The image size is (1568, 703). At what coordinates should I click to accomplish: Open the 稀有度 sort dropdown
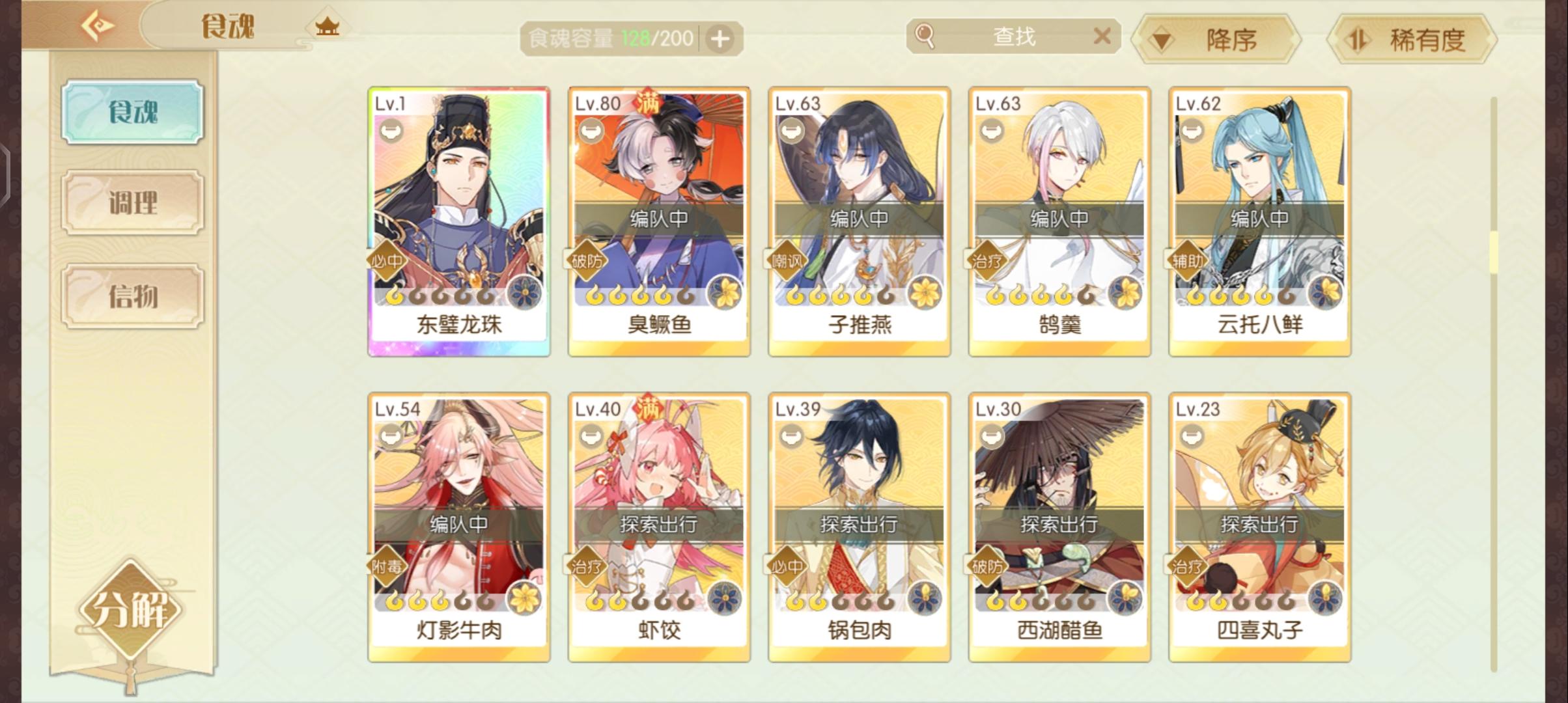(1412, 40)
